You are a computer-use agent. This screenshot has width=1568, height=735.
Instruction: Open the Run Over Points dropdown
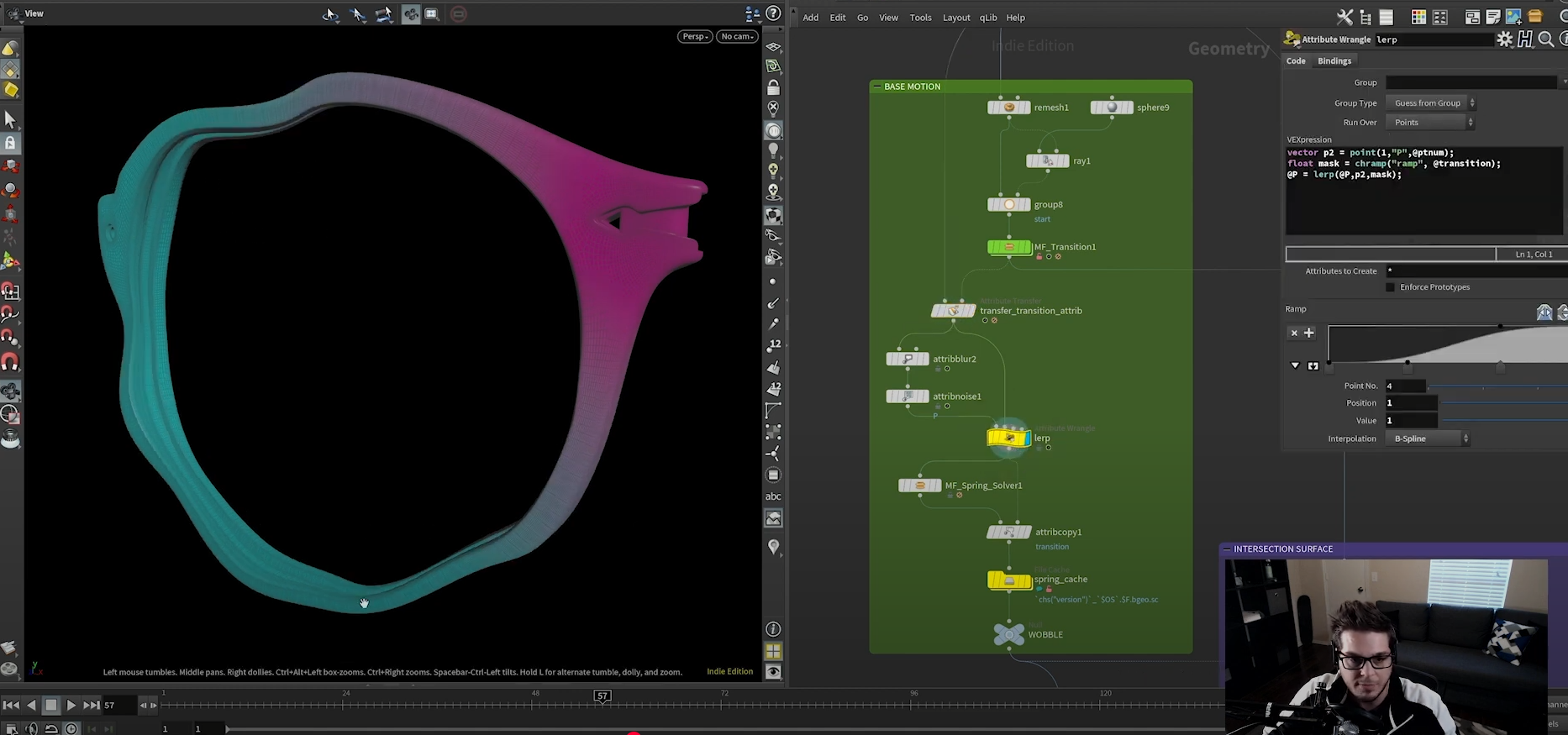[x=1430, y=123]
